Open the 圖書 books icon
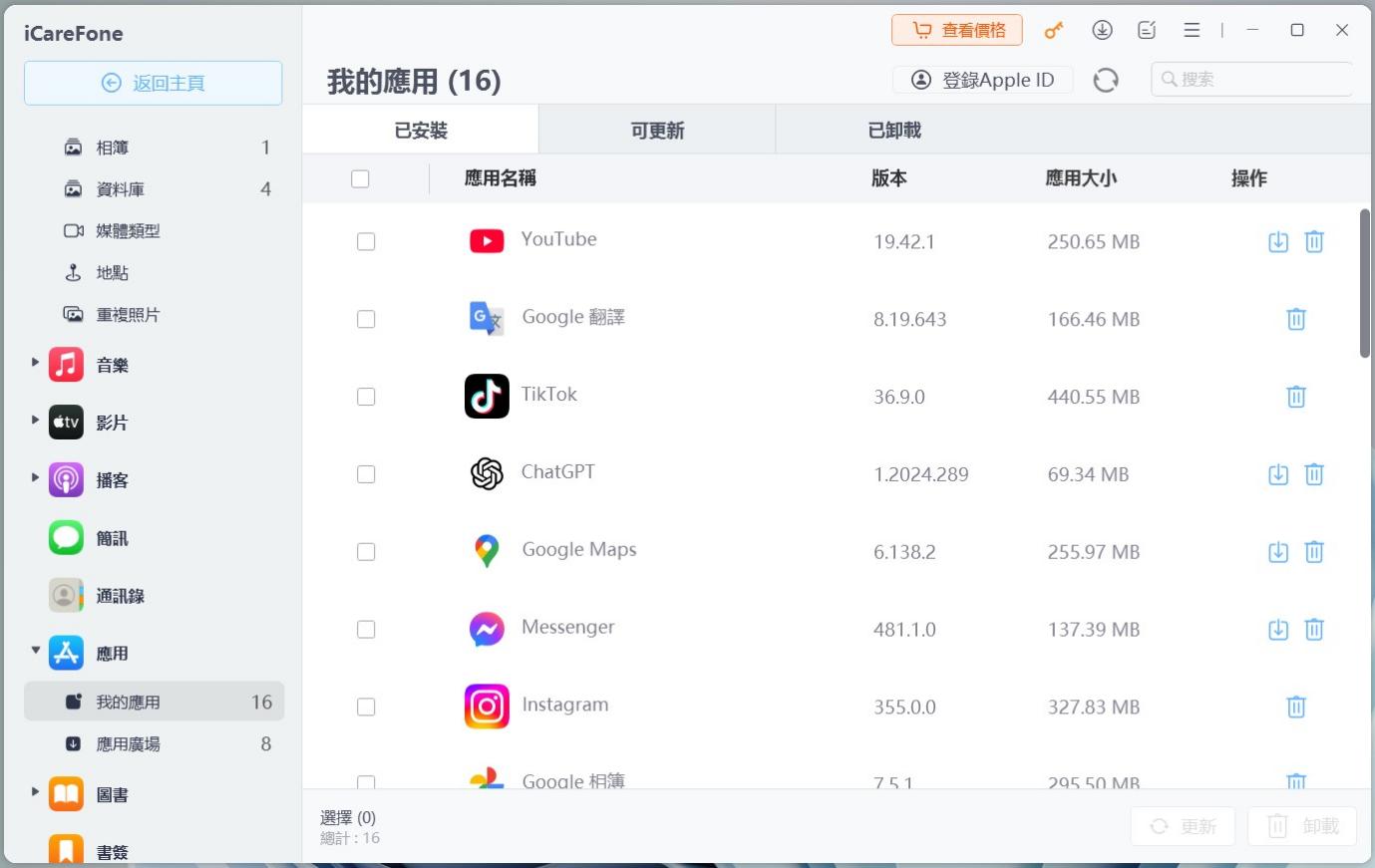1375x868 pixels. point(66,795)
